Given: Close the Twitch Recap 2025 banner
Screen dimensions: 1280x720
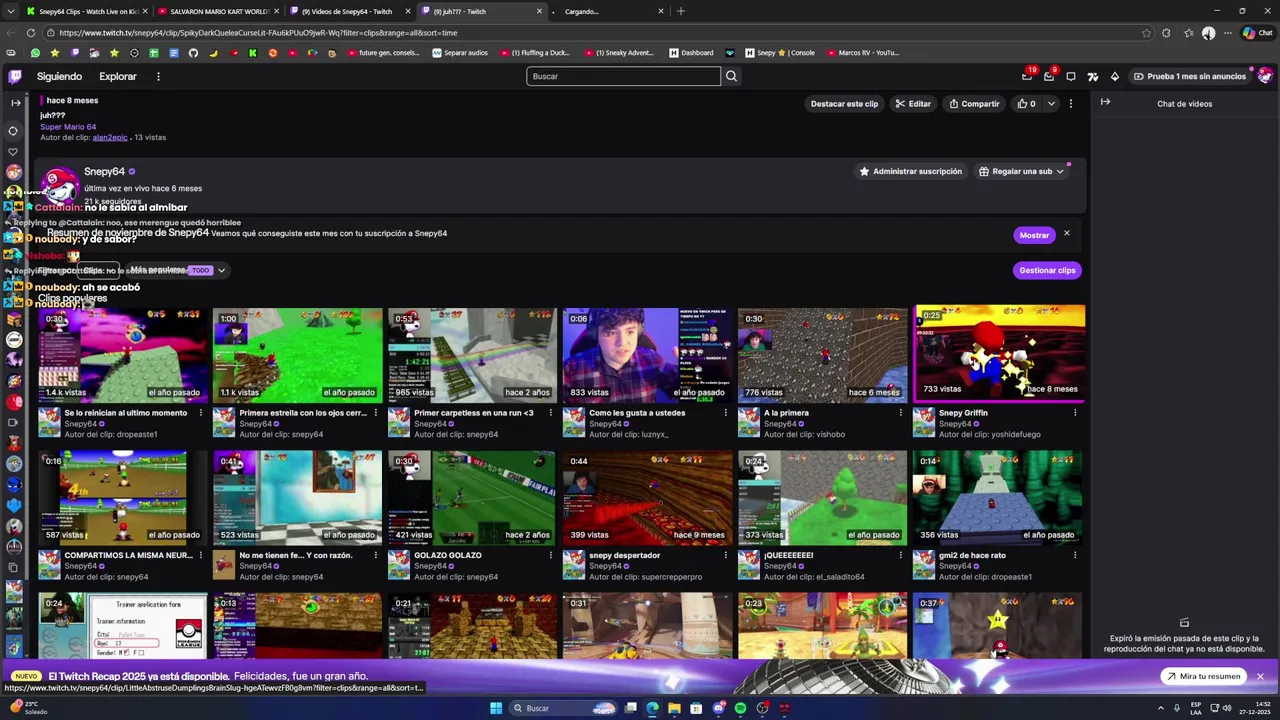Looking at the screenshot, I should click(x=1260, y=677).
